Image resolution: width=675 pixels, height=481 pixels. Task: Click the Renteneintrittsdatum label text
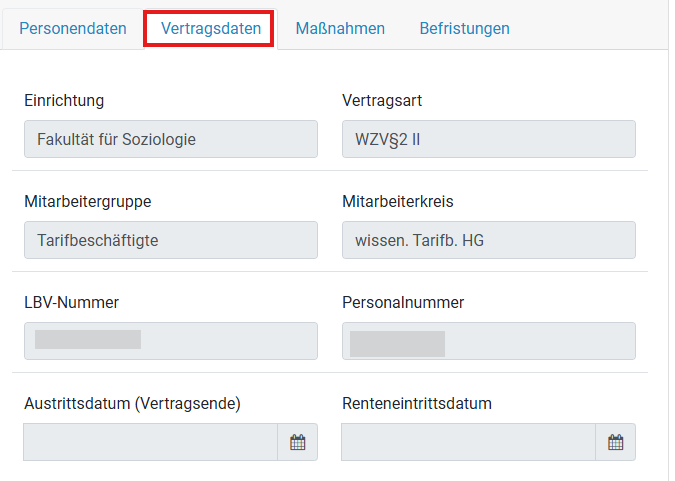click(x=417, y=403)
